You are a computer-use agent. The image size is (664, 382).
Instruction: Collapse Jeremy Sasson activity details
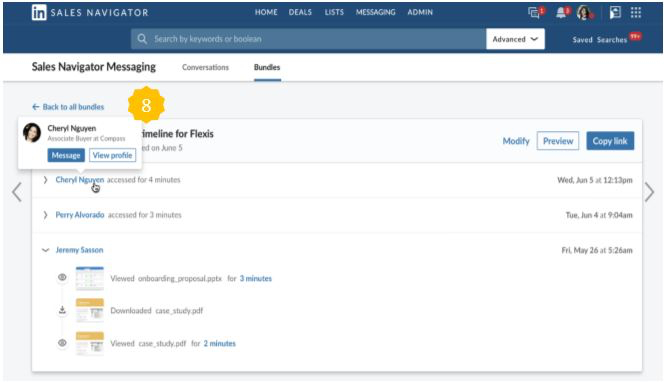[x=45, y=250]
